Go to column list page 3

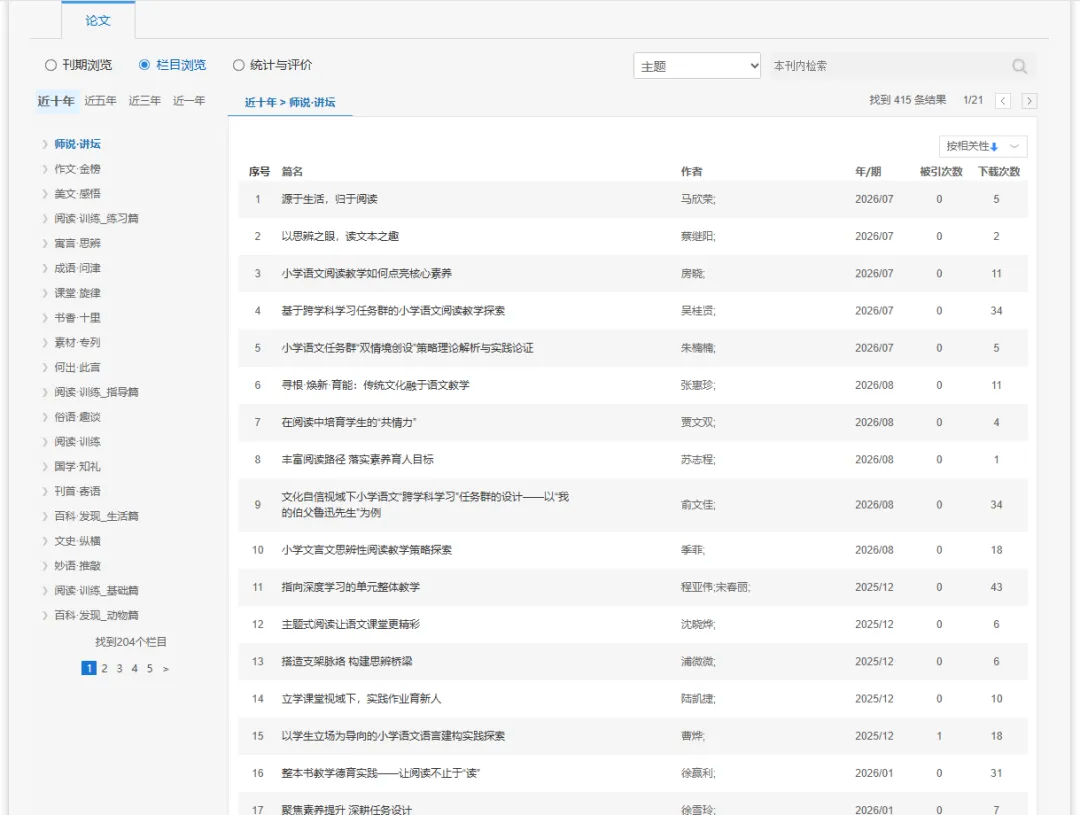[x=119, y=668]
